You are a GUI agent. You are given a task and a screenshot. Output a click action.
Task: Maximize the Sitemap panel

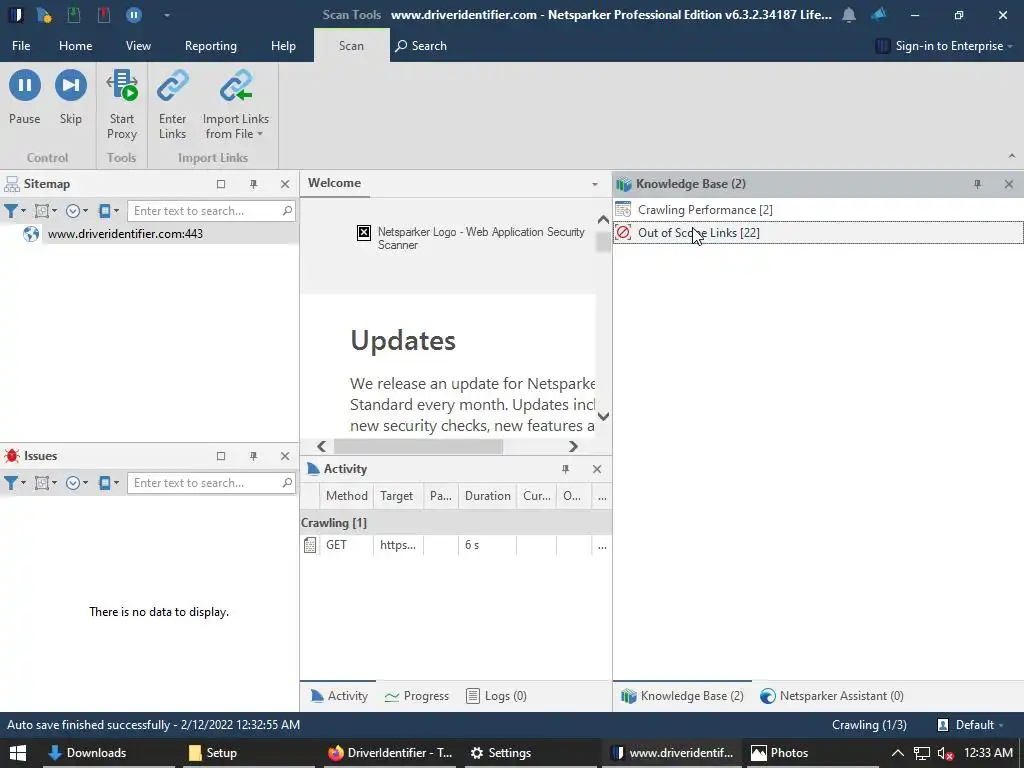coord(221,184)
